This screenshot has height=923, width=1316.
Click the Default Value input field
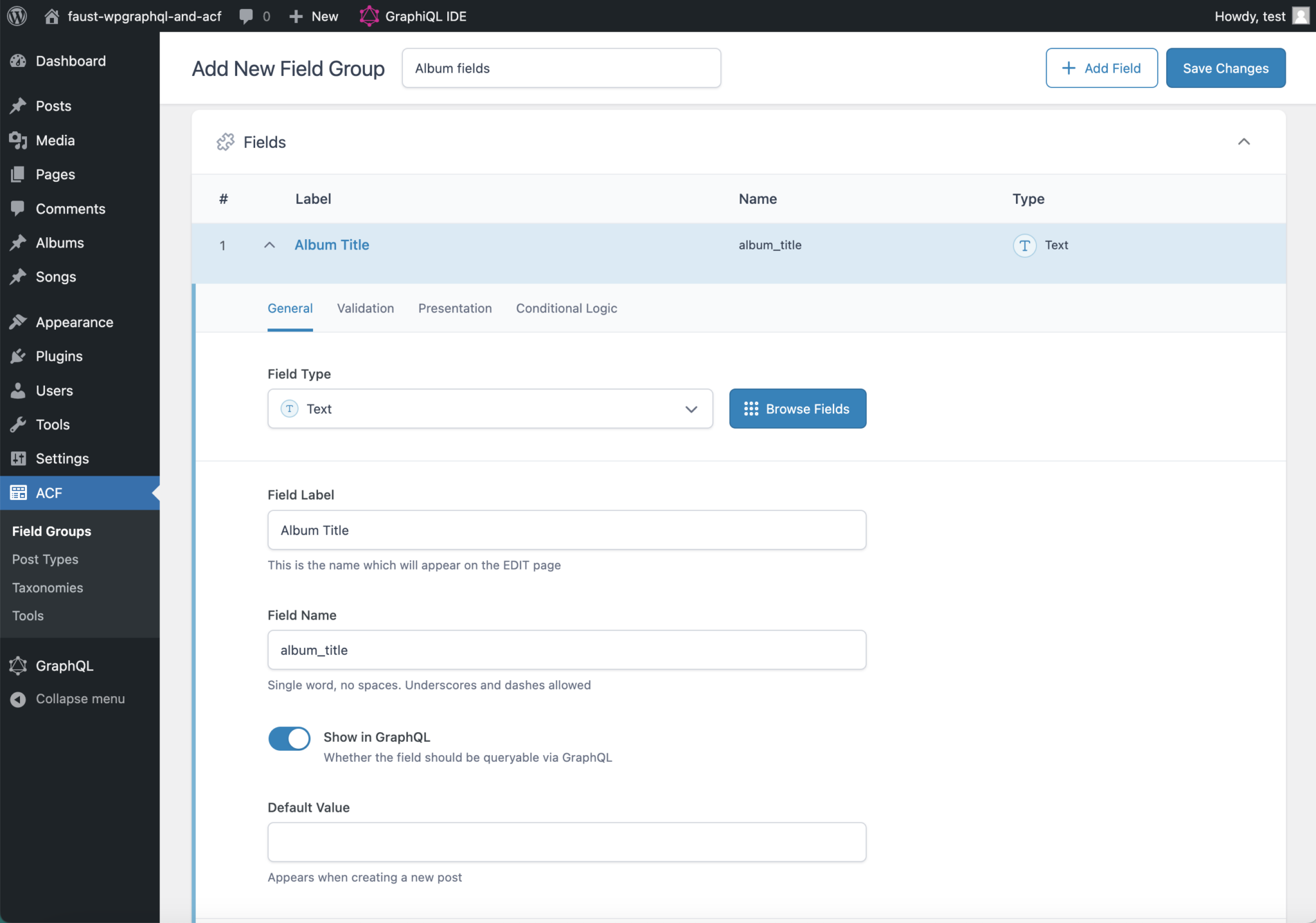point(566,842)
